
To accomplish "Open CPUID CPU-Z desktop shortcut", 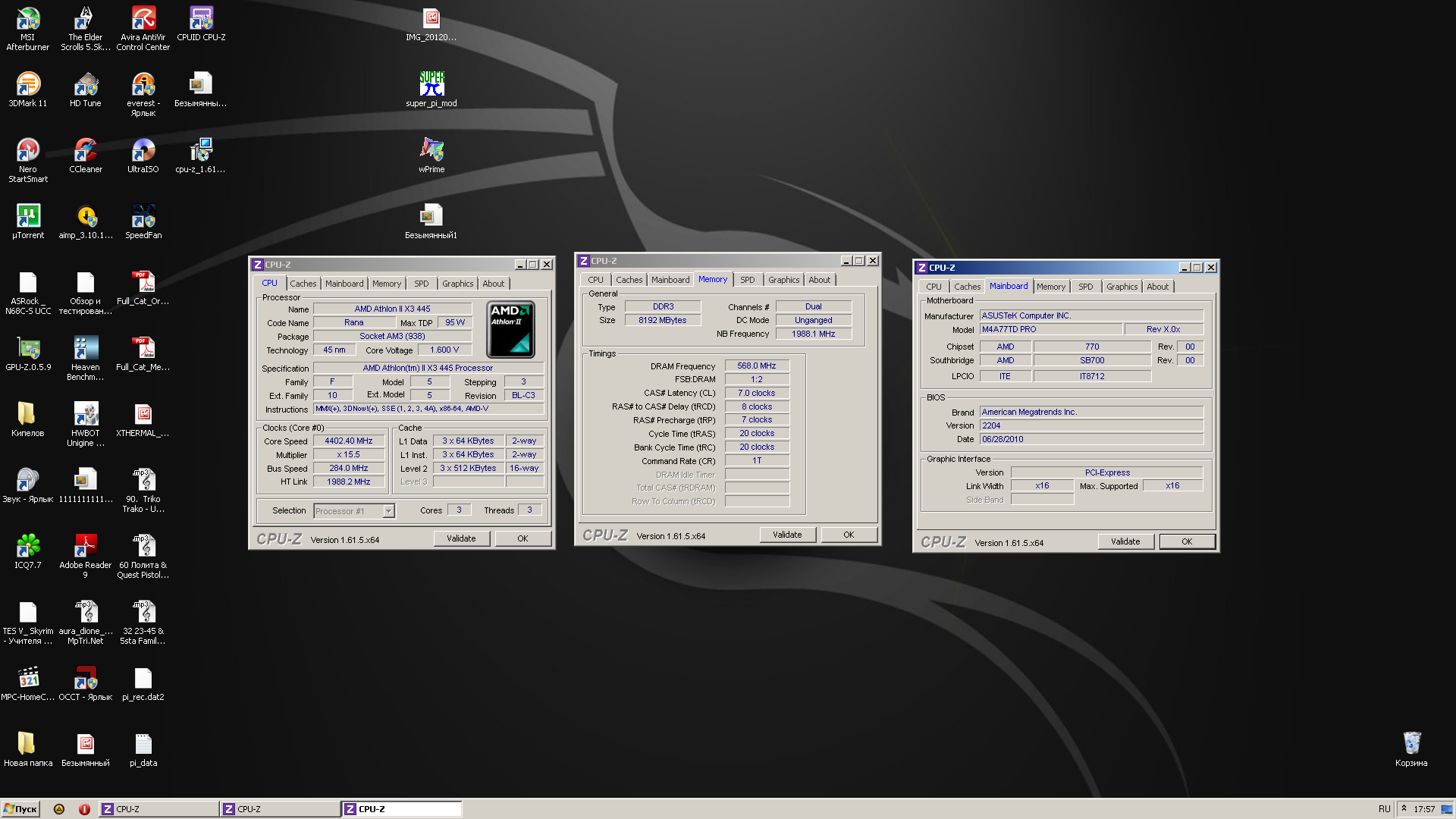I will [201, 24].
